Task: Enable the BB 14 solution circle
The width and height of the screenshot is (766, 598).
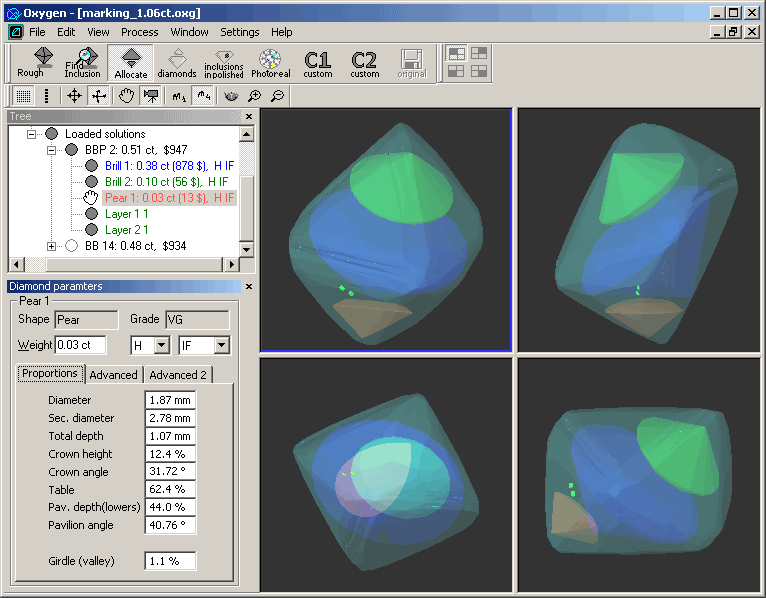Action: click(71, 246)
